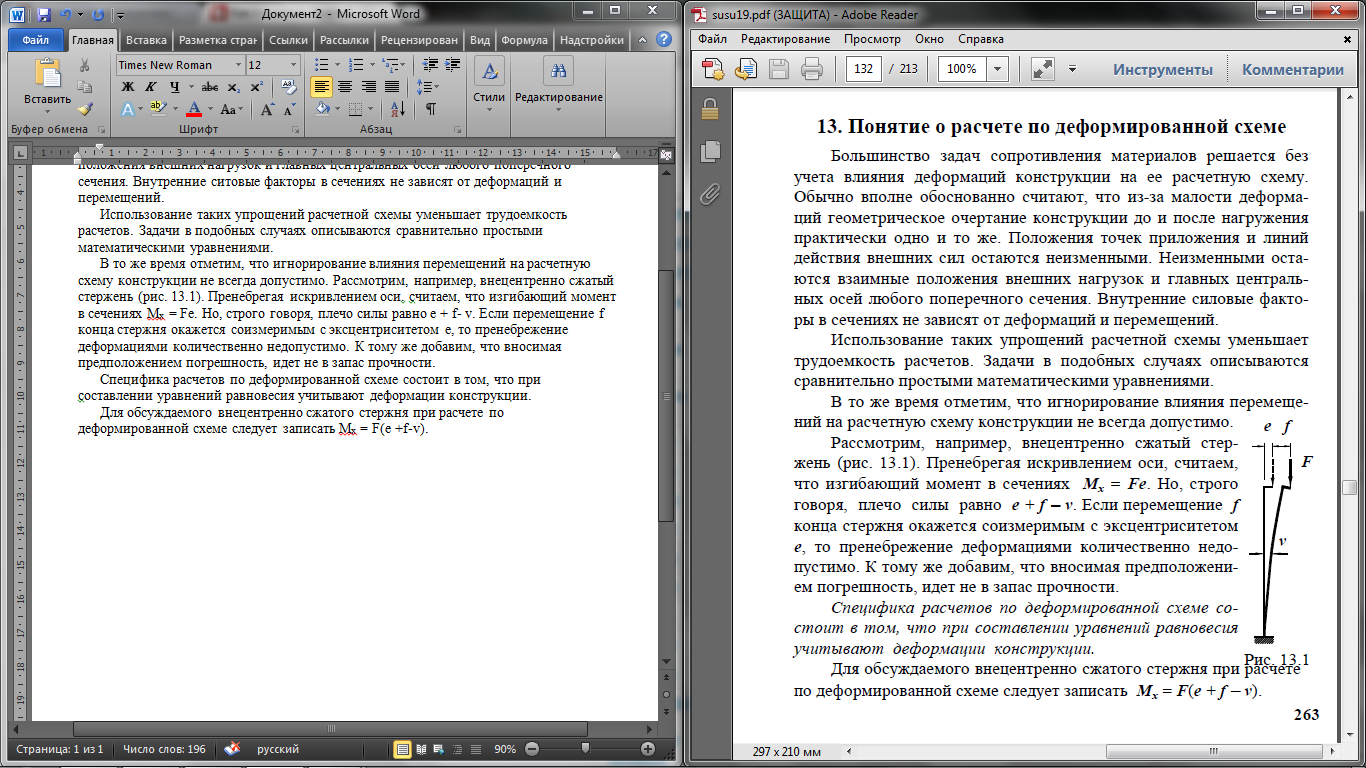Viewport: 1366px width, 768px height.
Task: Copy selection with the copy icon
Action: pos(84,87)
